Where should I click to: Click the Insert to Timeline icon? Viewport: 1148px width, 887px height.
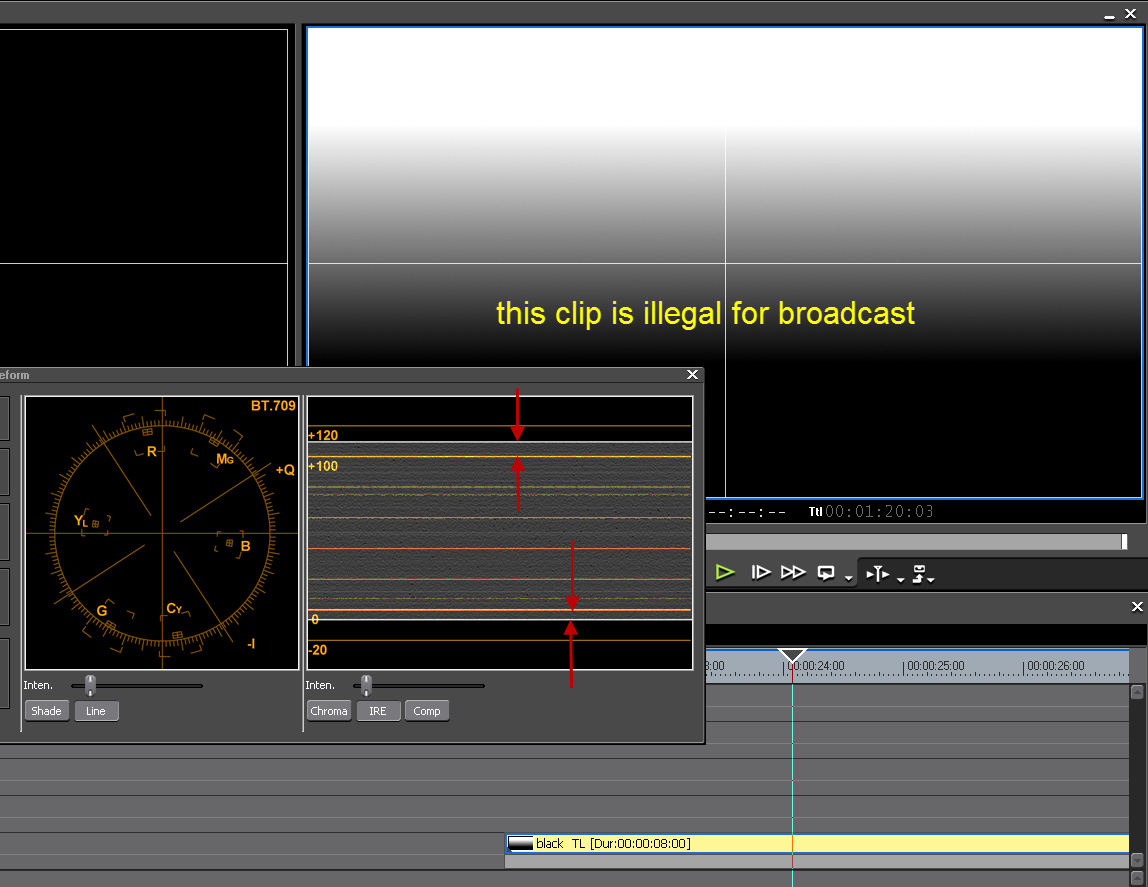877,573
